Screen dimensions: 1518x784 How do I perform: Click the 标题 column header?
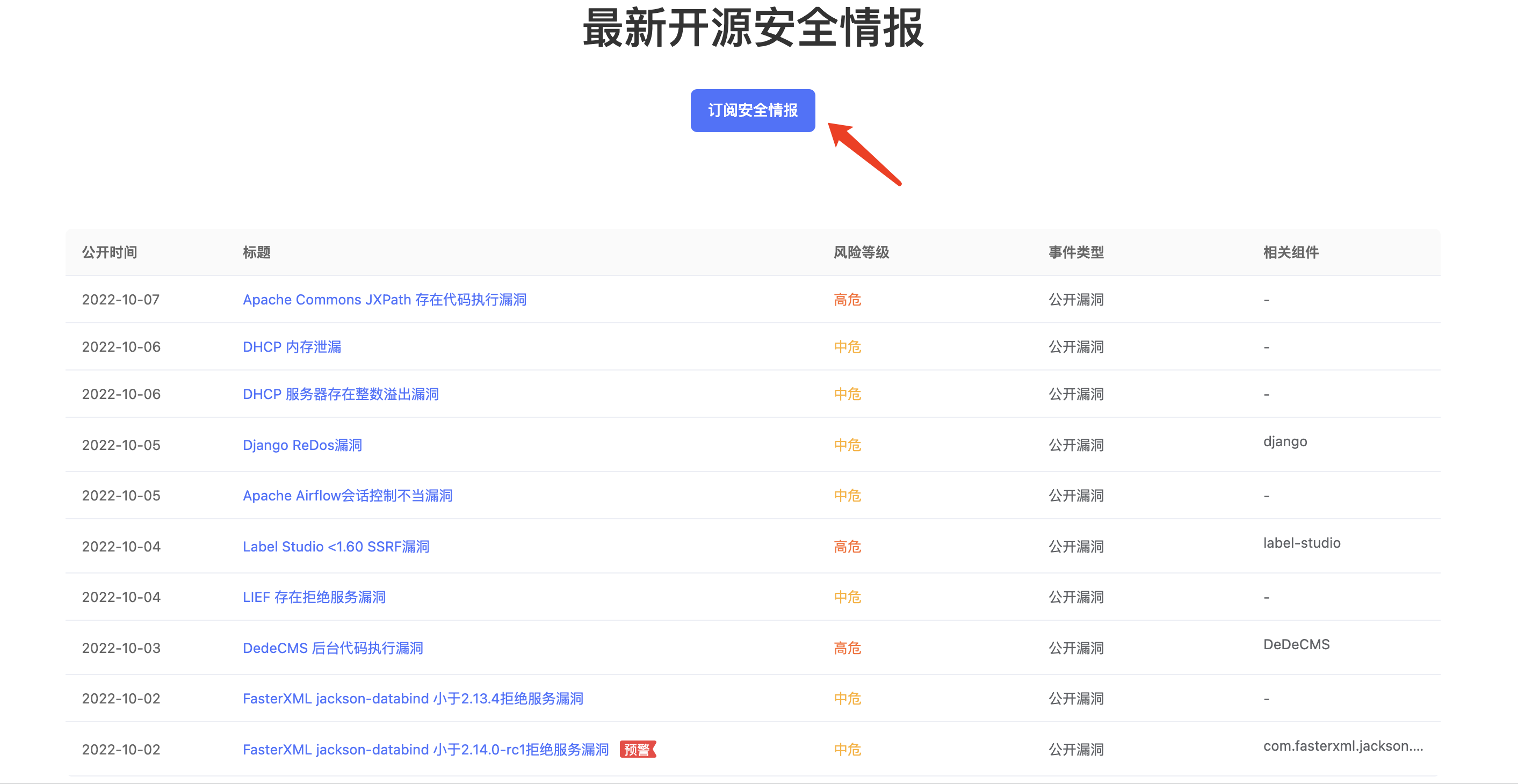pos(256,252)
